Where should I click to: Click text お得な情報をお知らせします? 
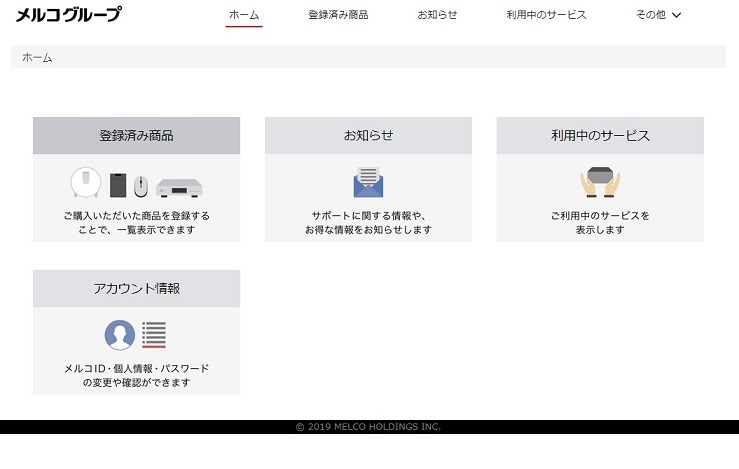[x=368, y=230]
